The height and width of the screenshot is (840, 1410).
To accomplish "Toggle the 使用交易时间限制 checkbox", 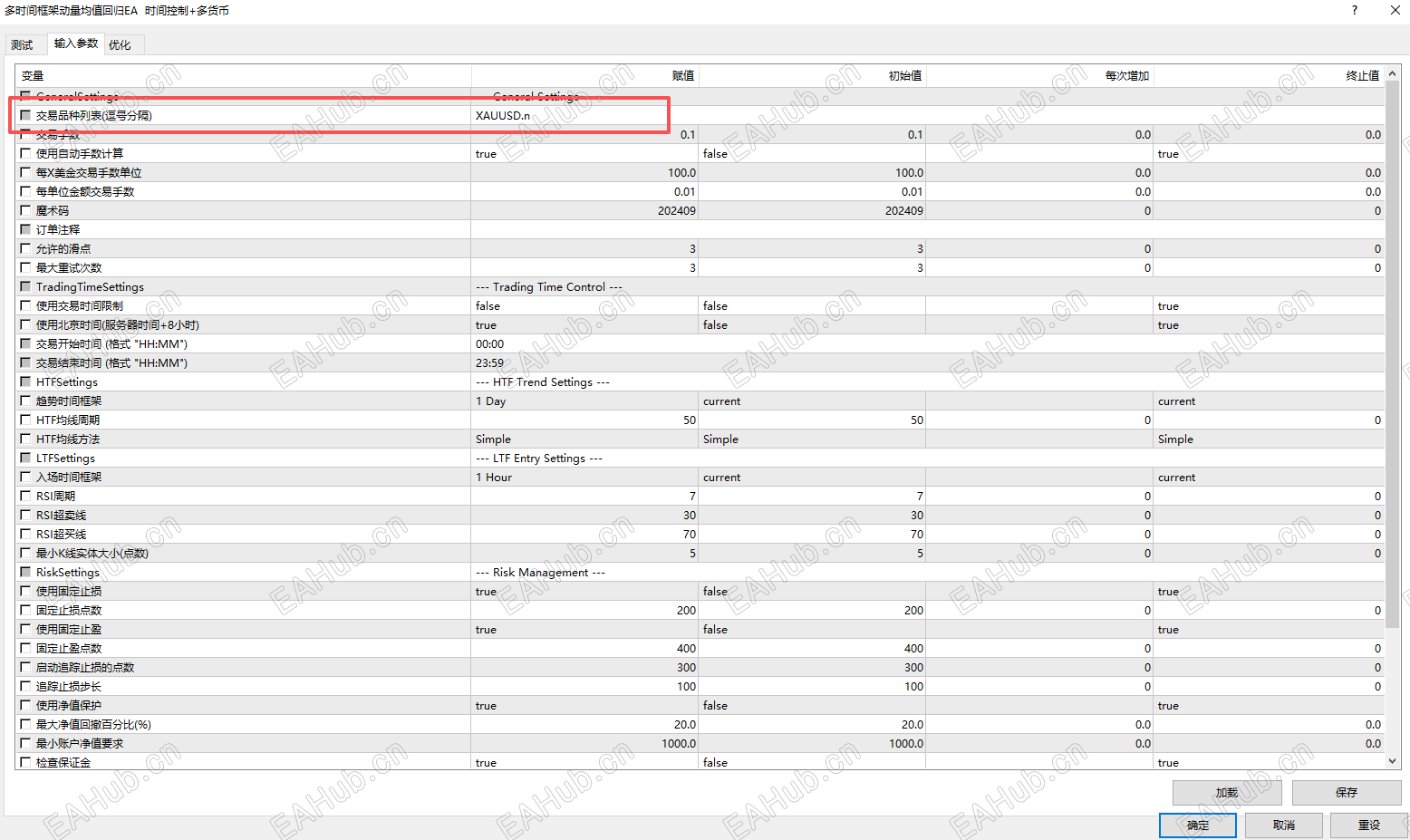I will tap(25, 305).
